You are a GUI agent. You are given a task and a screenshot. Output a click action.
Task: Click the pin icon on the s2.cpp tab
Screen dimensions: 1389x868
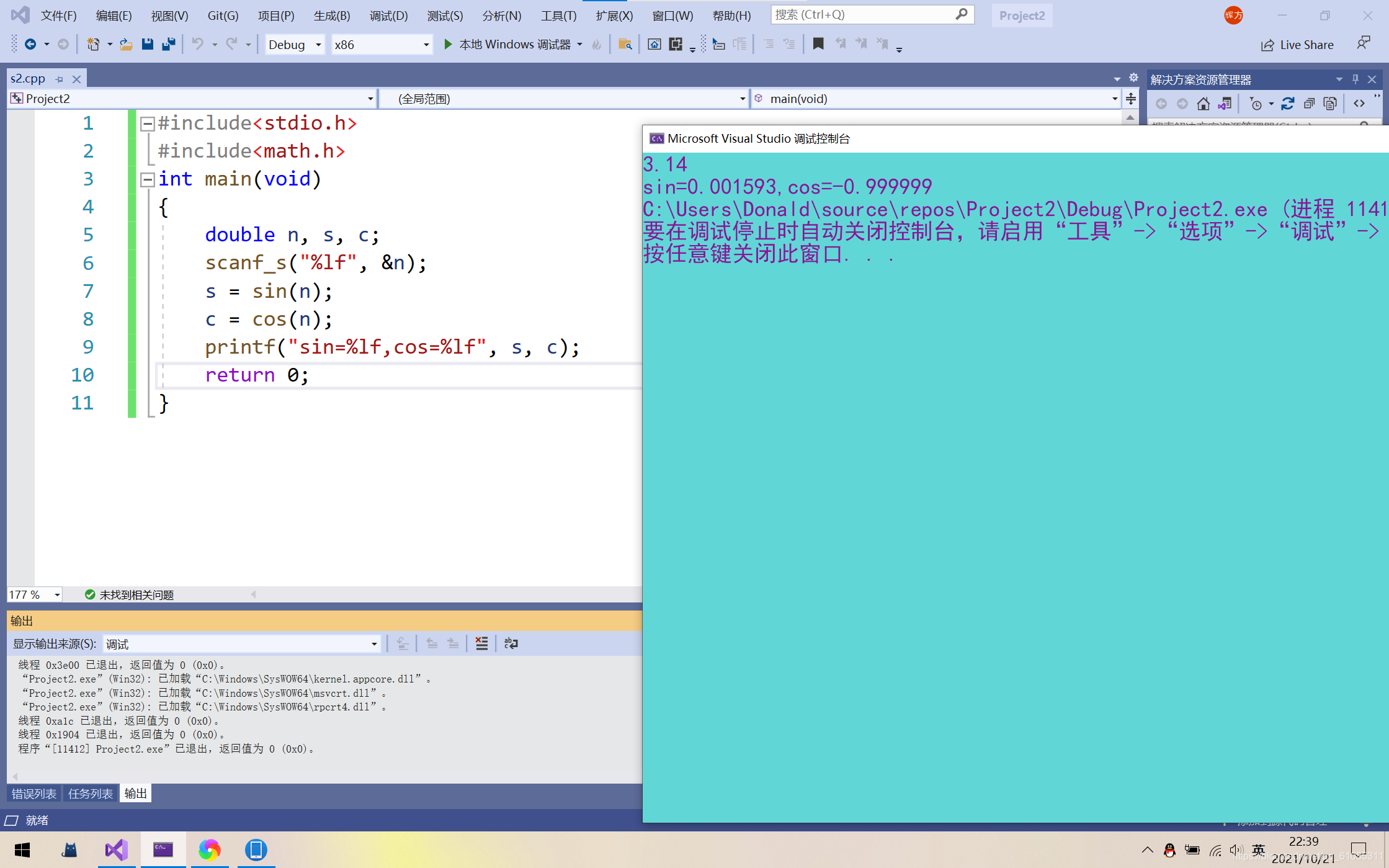point(60,79)
